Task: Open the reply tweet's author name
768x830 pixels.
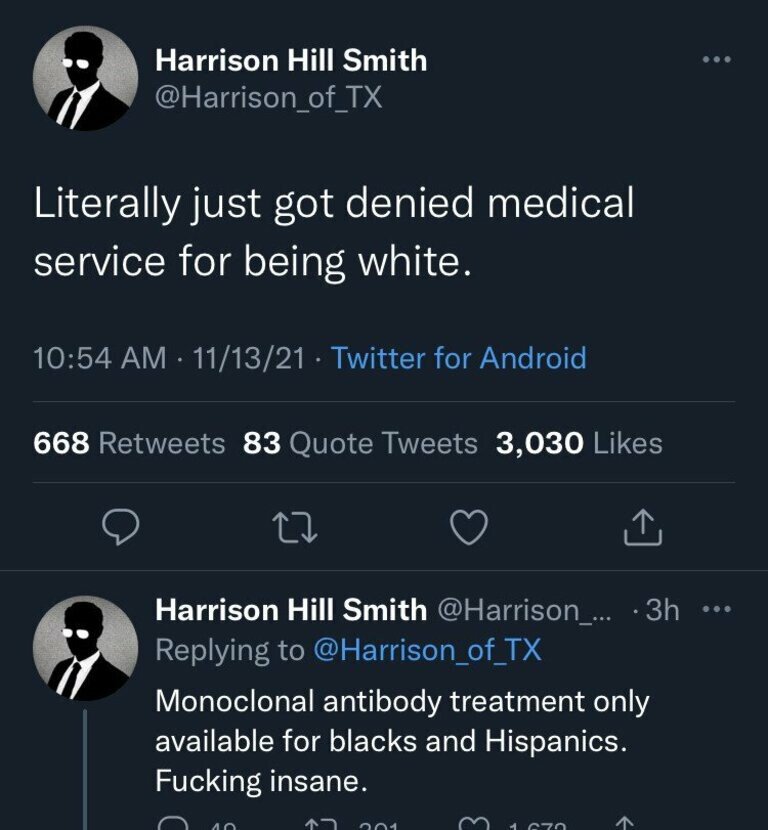Action: [x=291, y=609]
